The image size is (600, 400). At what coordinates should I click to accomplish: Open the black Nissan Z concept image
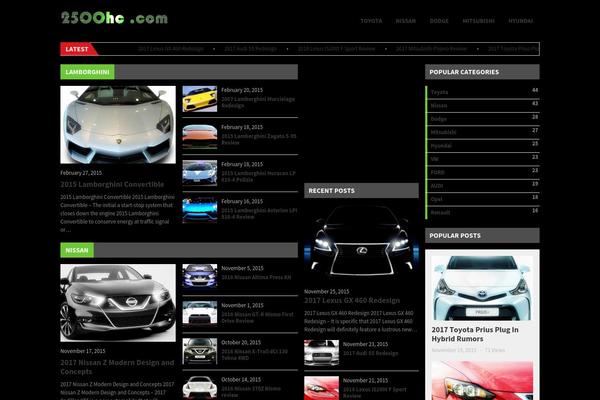click(x=118, y=303)
